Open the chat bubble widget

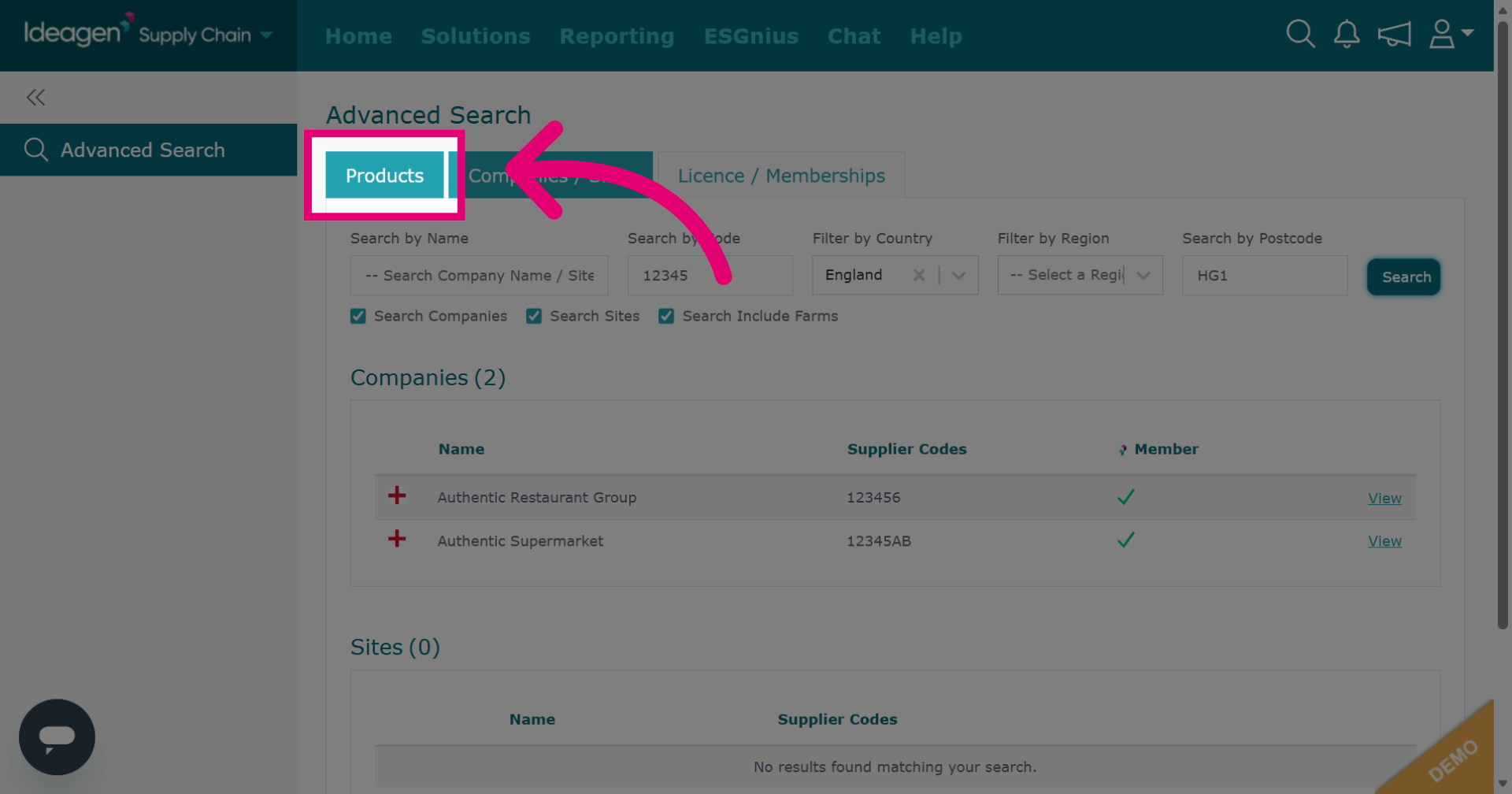pyautogui.click(x=57, y=737)
